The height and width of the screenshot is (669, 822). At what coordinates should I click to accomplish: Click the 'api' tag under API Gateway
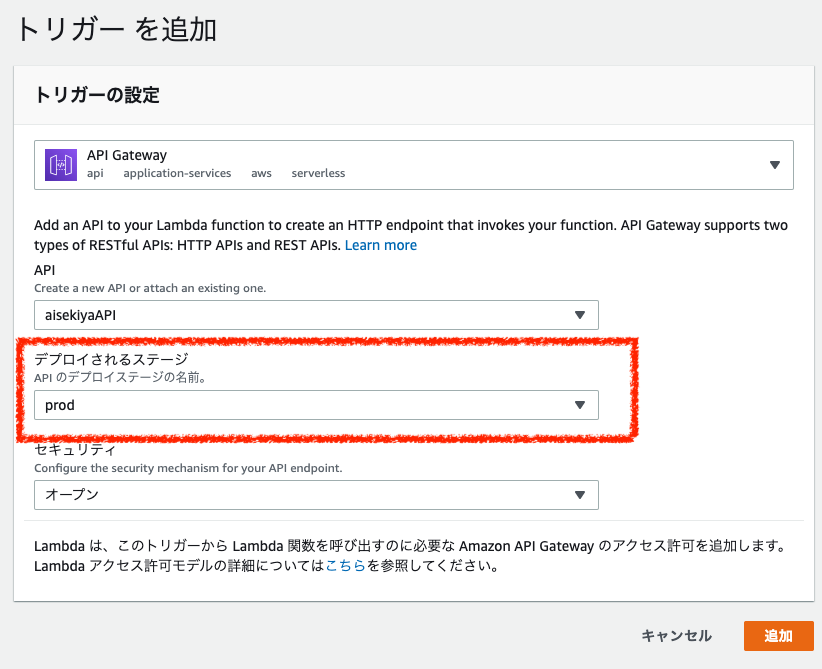tap(95, 174)
